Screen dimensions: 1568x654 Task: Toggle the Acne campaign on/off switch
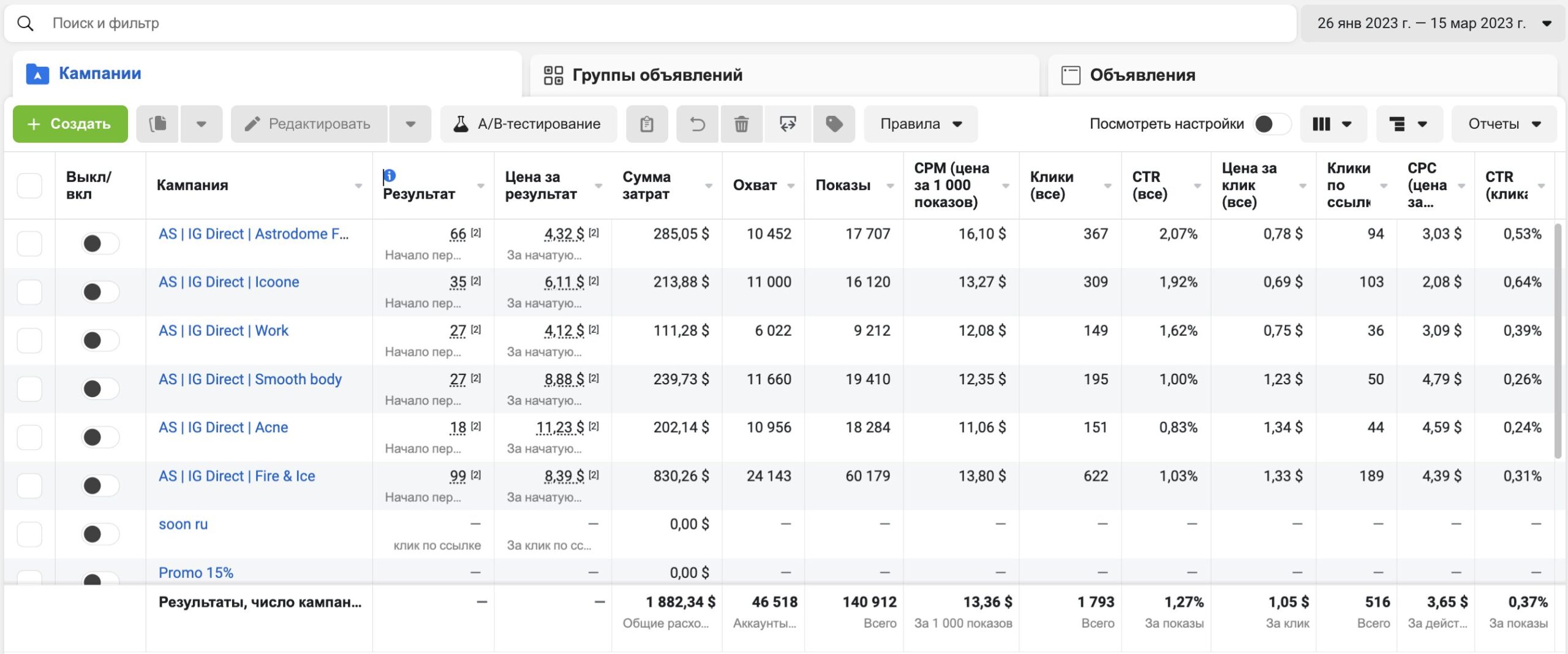coord(100,437)
